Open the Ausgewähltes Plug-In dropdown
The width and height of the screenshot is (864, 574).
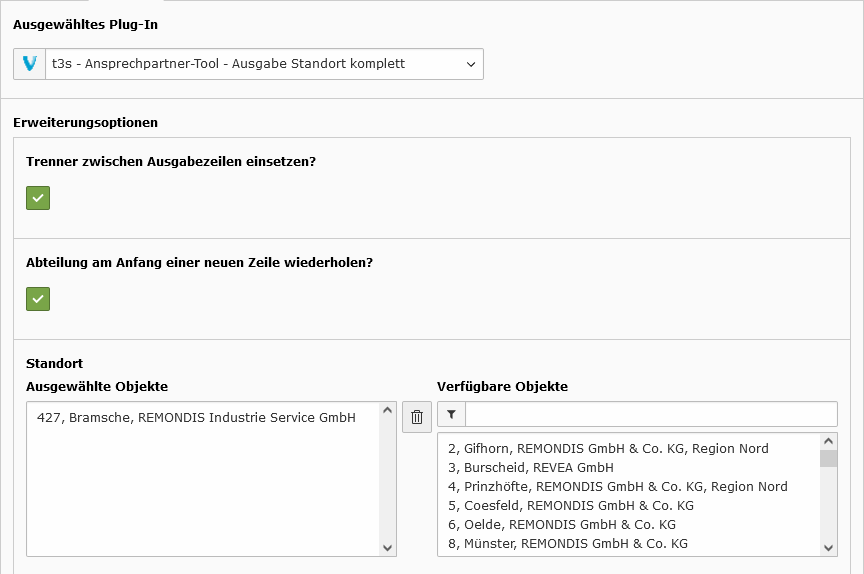(249, 64)
